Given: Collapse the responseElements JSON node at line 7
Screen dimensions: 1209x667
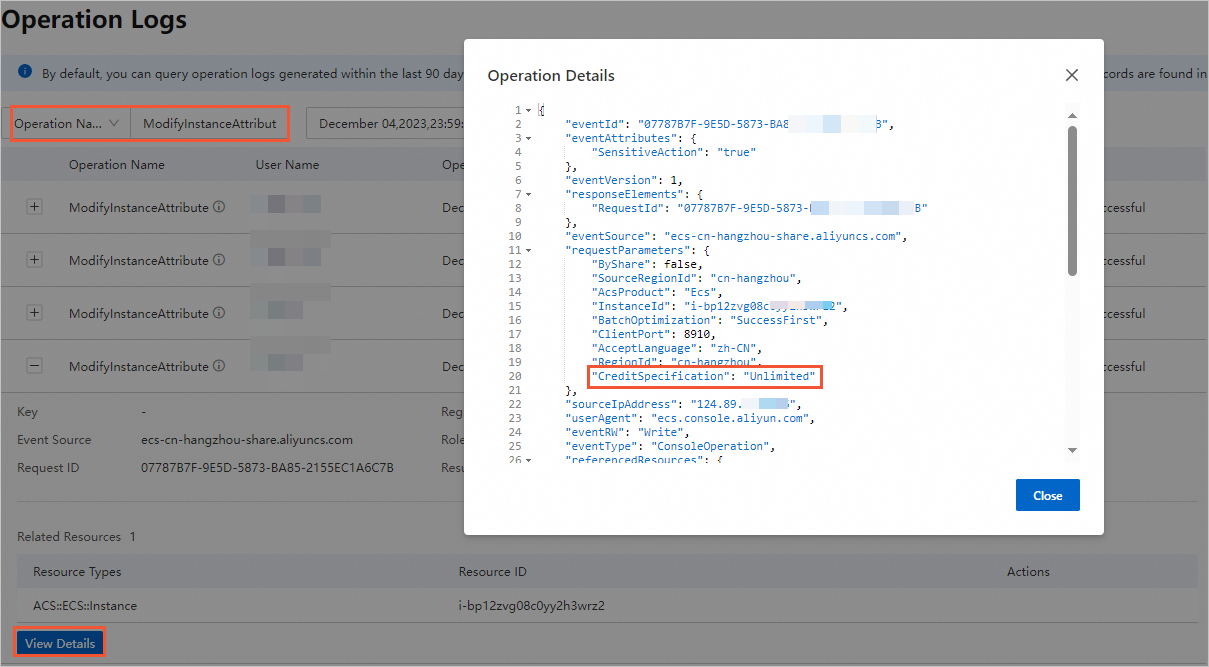Looking at the screenshot, I should tap(528, 194).
